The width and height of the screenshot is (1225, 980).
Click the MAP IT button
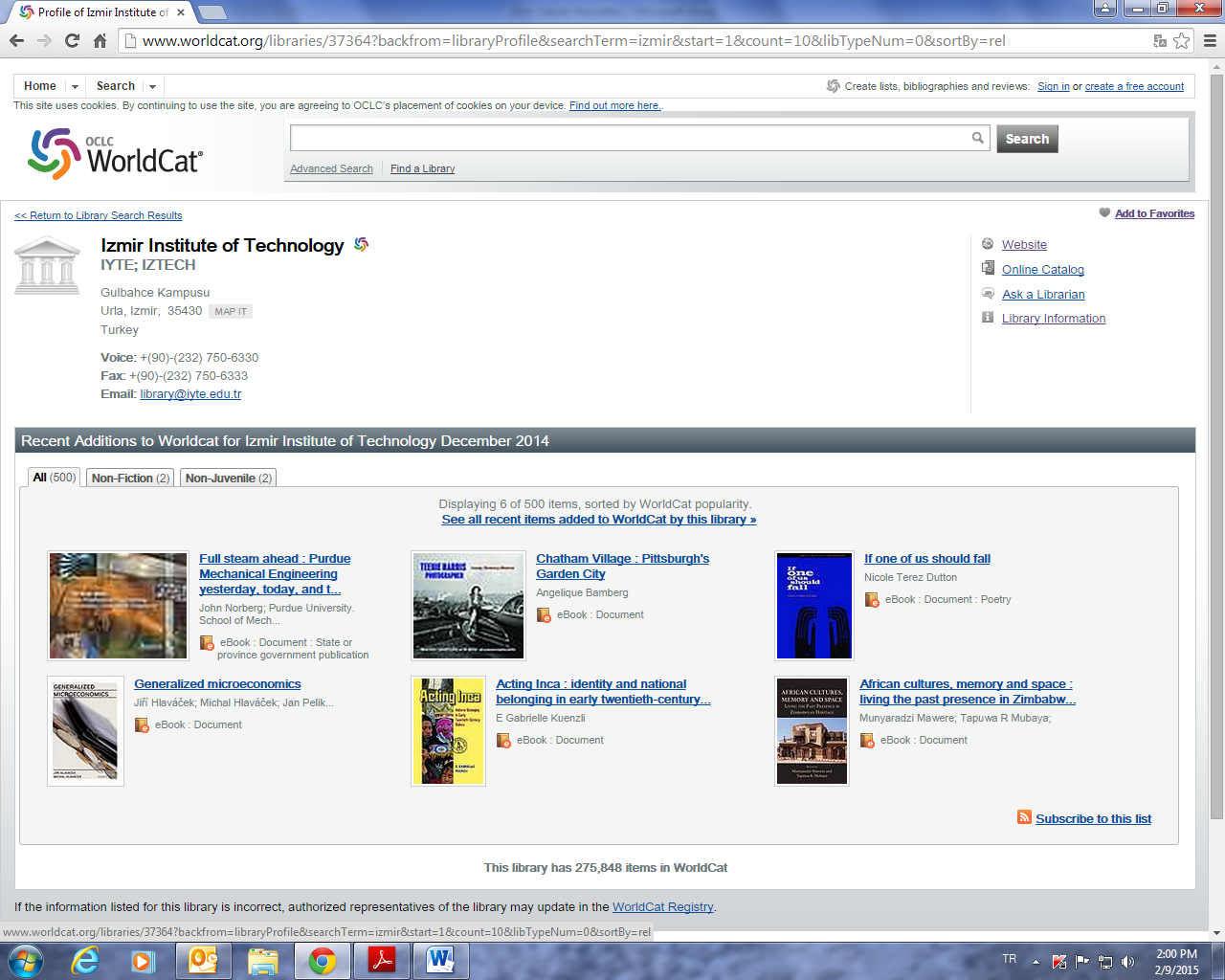click(231, 311)
